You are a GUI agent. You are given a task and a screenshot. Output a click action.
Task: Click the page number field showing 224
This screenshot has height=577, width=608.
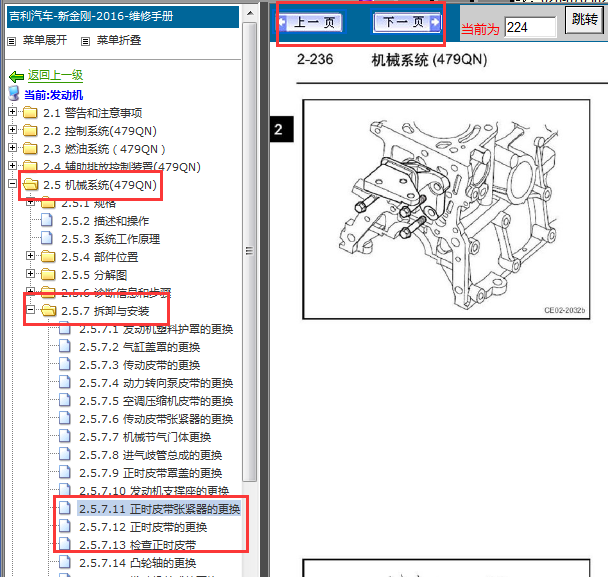coord(530,27)
